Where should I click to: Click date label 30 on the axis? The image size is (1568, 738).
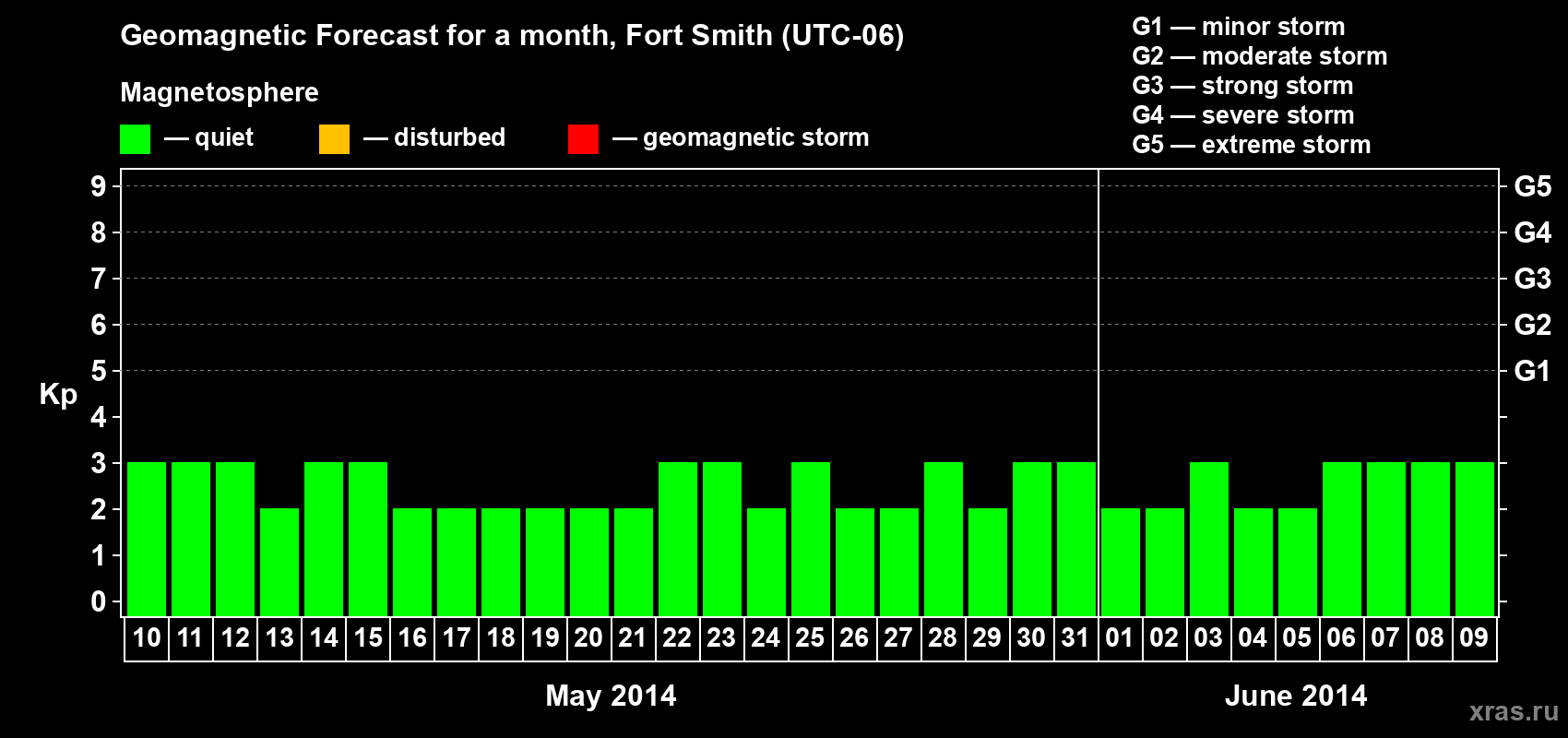coord(1031,637)
